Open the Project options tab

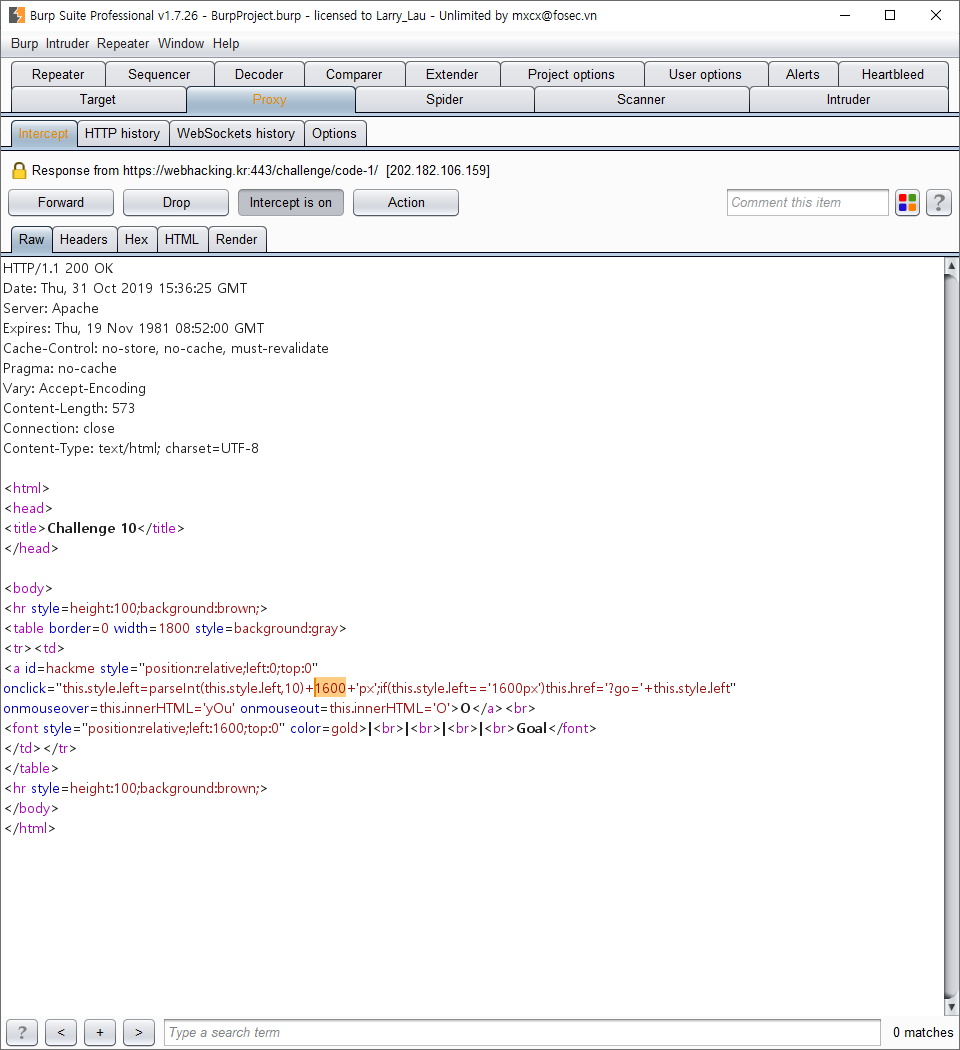pyautogui.click(x=571, y=74)
